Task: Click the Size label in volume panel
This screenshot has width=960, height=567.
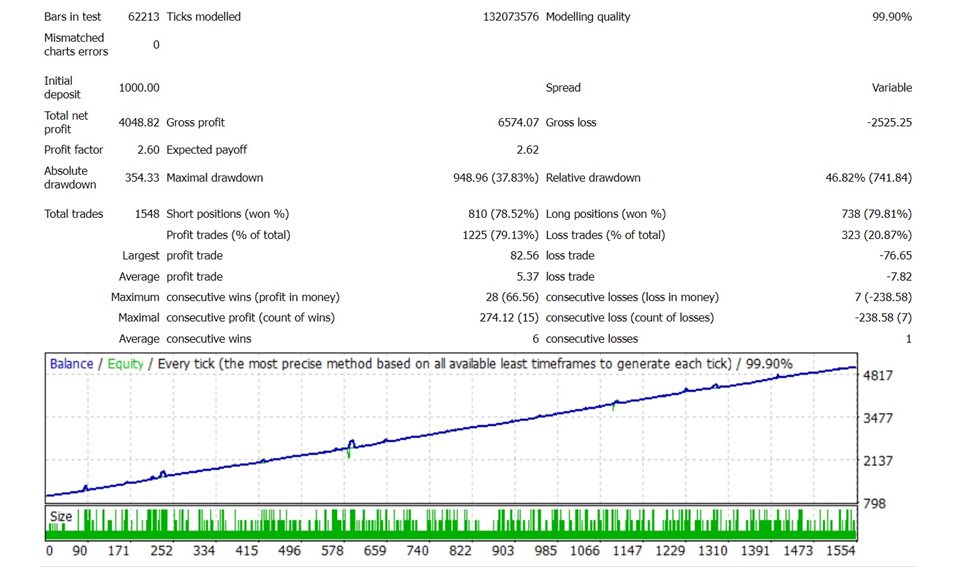Action: (x=61, y=516)
